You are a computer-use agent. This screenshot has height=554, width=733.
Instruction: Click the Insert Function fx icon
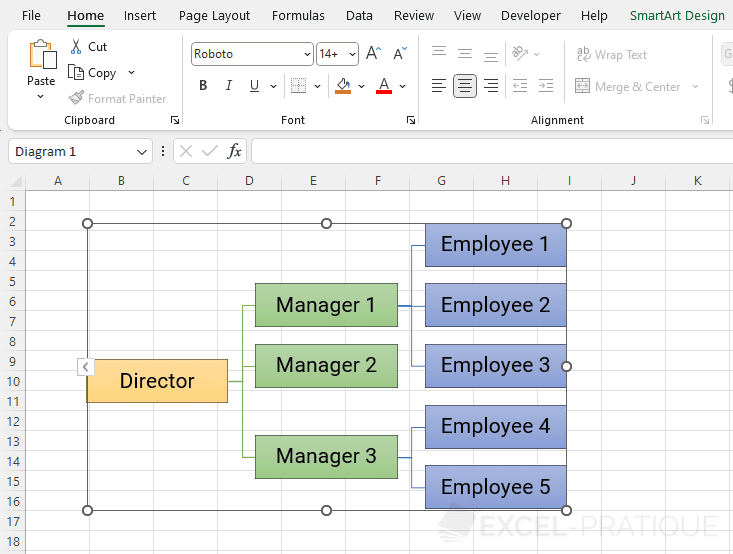[x=234, y=151]
